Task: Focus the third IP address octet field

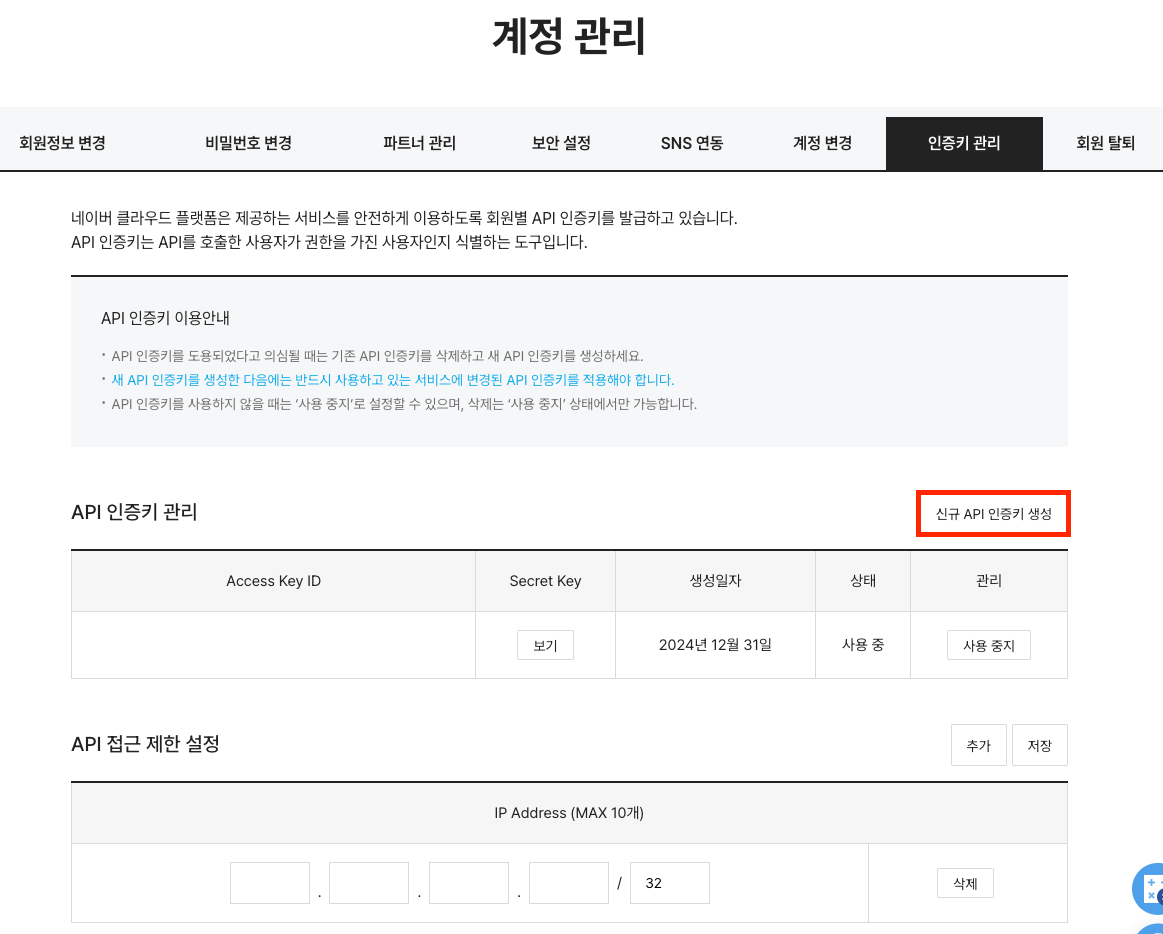Action: click(x=469, y=883)
